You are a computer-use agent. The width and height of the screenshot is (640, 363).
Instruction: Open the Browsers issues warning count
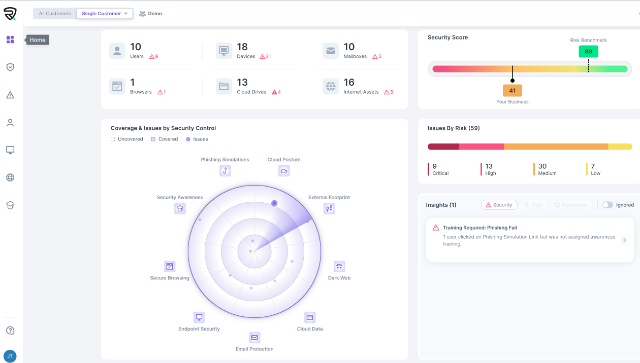click(162, 92)
